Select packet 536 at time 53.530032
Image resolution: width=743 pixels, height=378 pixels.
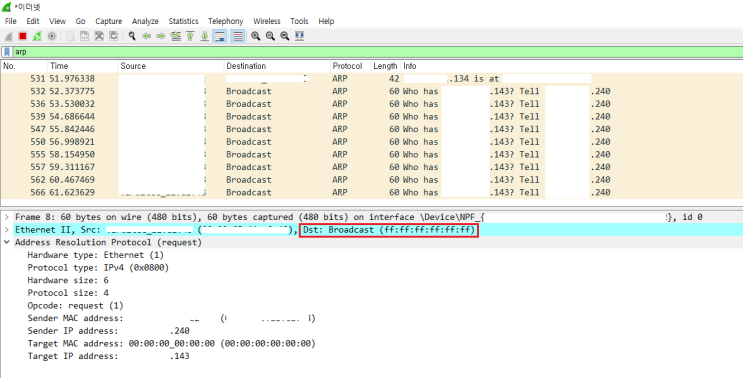pyautogui.click(x=372, y=104)
